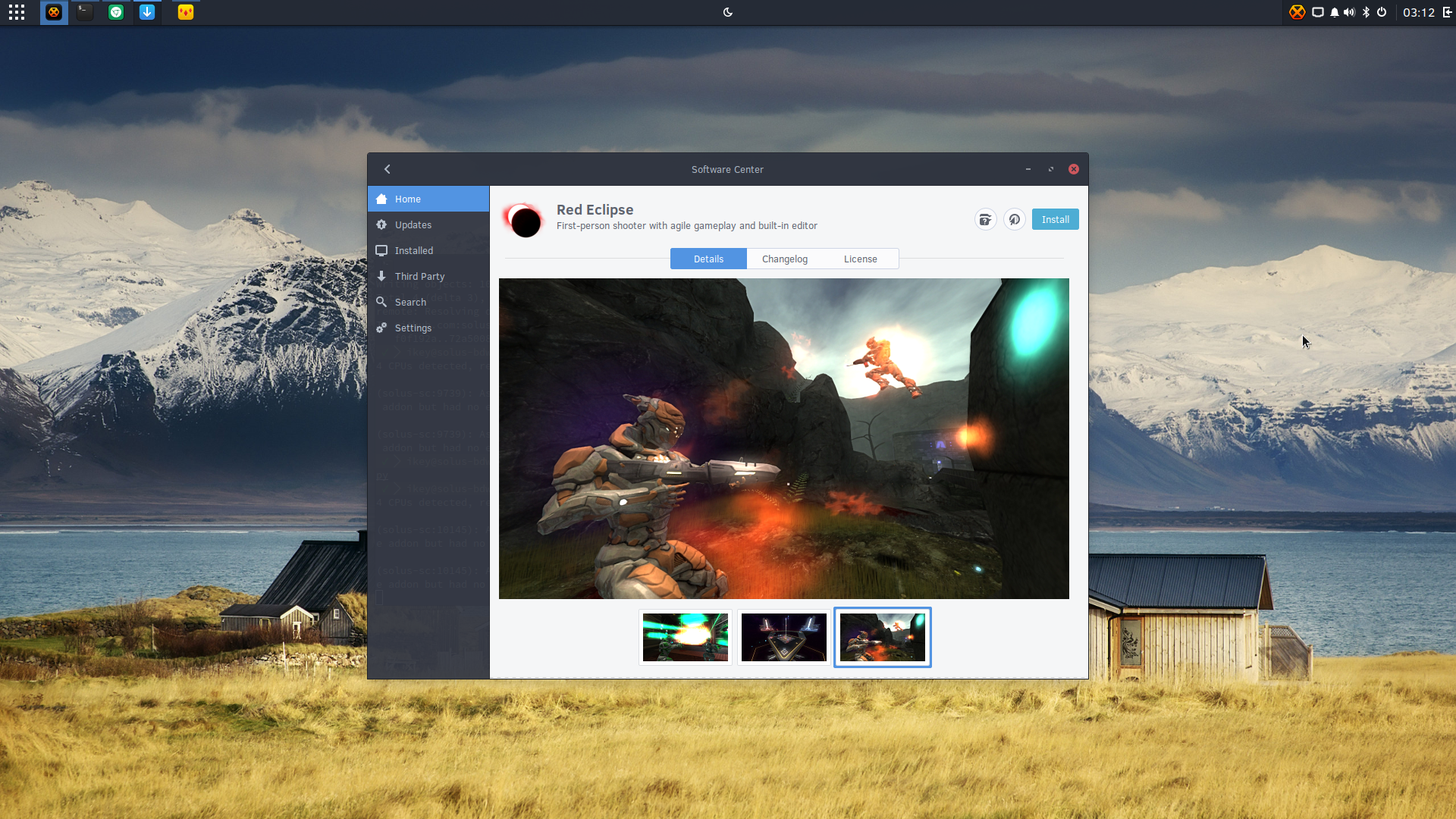Click the volume speaker icon
This screenshot has height=819, width=1456.
(x=1349, y=12)
